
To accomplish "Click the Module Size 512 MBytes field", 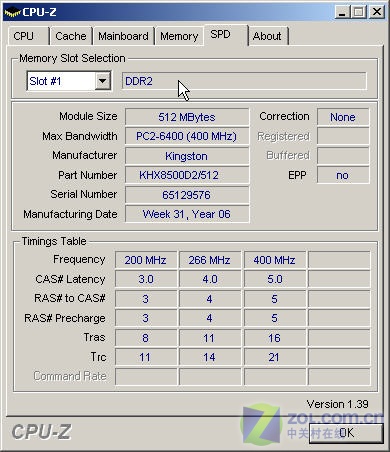I will (187, 117).
